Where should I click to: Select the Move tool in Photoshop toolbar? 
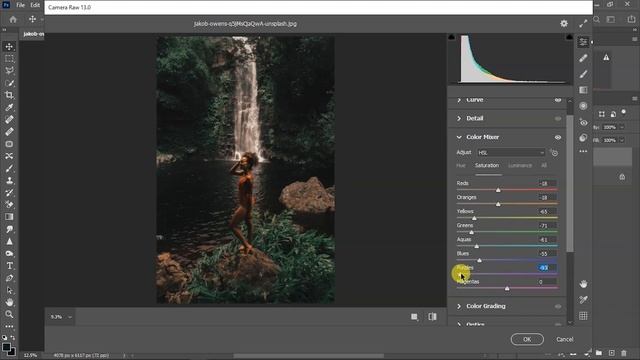(9, 47)
